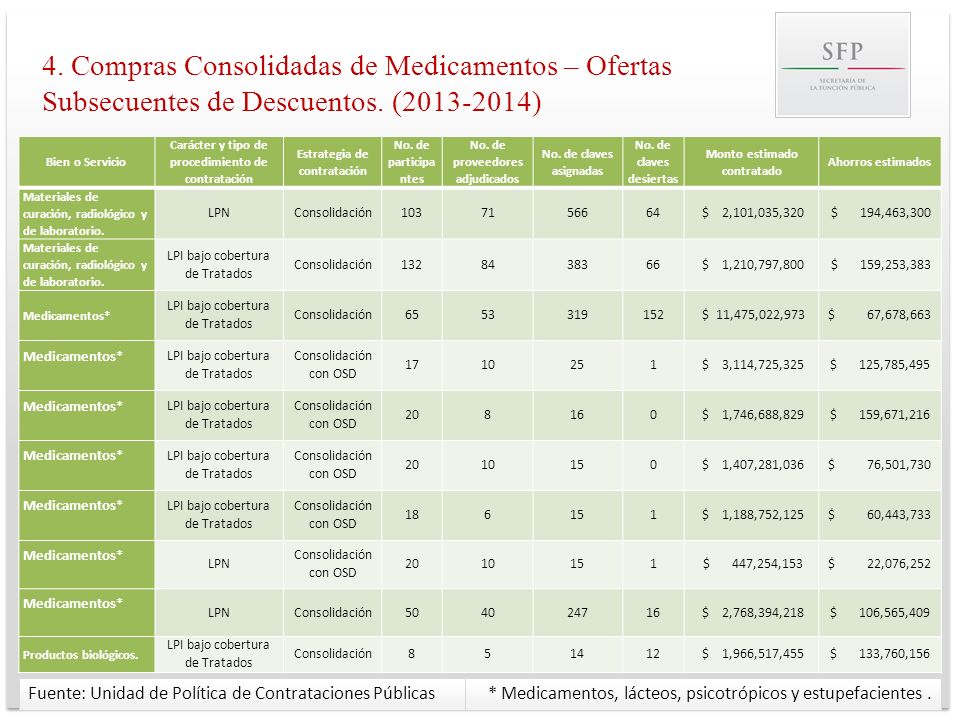960x720 pixels.
Task: Click the savings value 106,565,409
Action: [894, 613]
